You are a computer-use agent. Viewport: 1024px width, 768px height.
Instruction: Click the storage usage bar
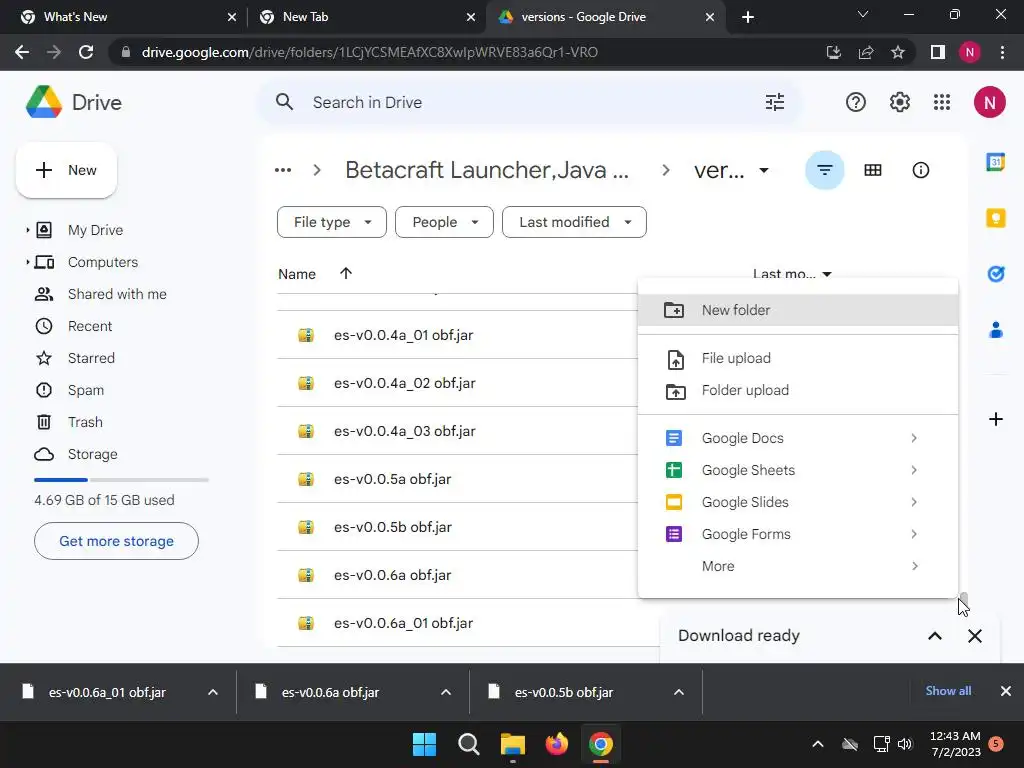coord(121,480)
